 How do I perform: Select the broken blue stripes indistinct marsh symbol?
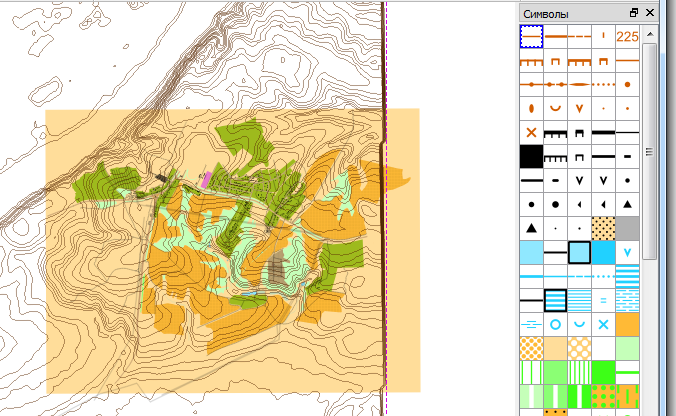pos(627,300)
